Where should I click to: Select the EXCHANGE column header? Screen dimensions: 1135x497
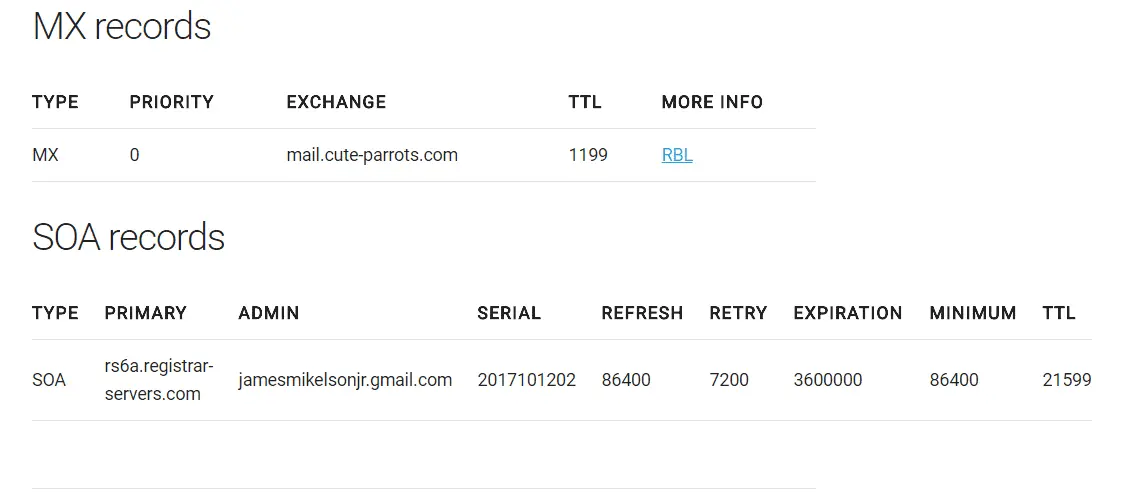point(336,102)
